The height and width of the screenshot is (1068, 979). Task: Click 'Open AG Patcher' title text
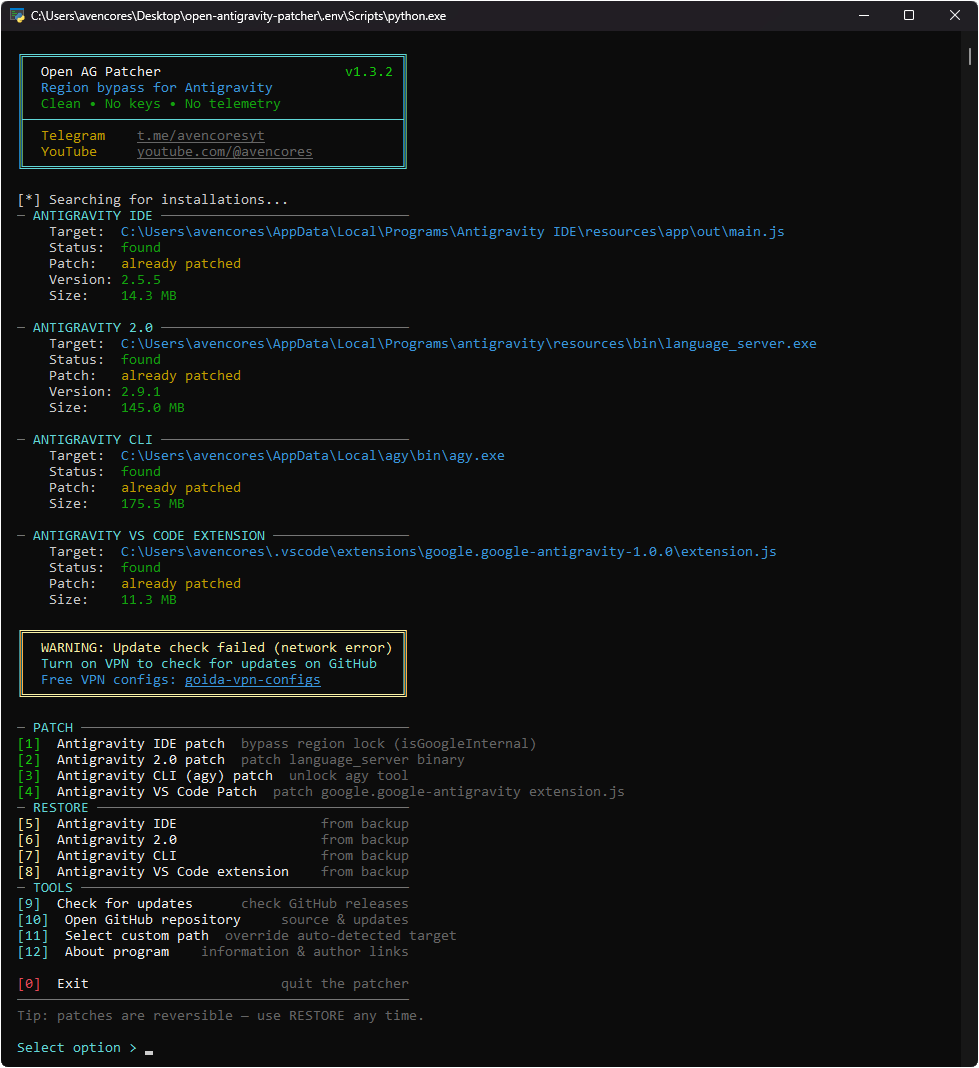coord(101,72)
